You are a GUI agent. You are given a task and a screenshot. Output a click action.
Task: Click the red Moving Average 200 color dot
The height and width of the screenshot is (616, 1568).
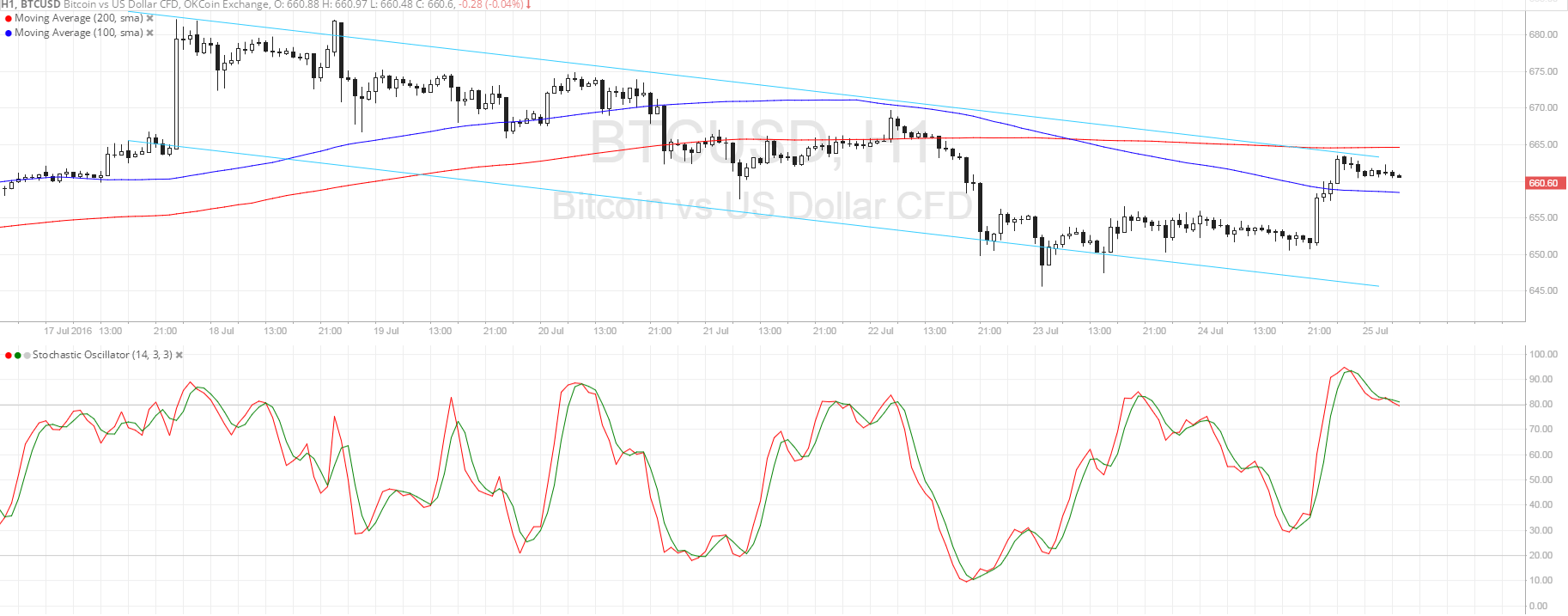point(8,18)
